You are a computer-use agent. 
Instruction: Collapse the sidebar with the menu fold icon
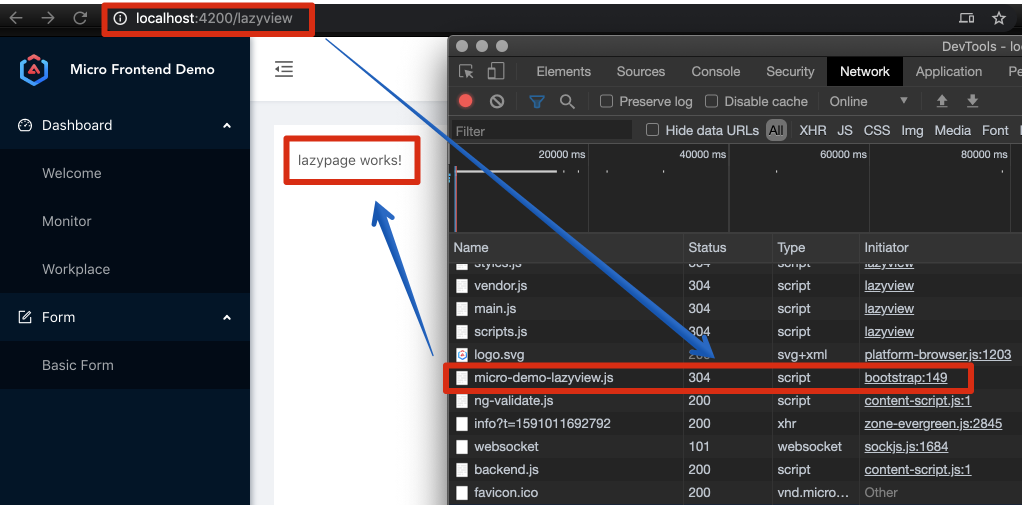tap(284, 68)
